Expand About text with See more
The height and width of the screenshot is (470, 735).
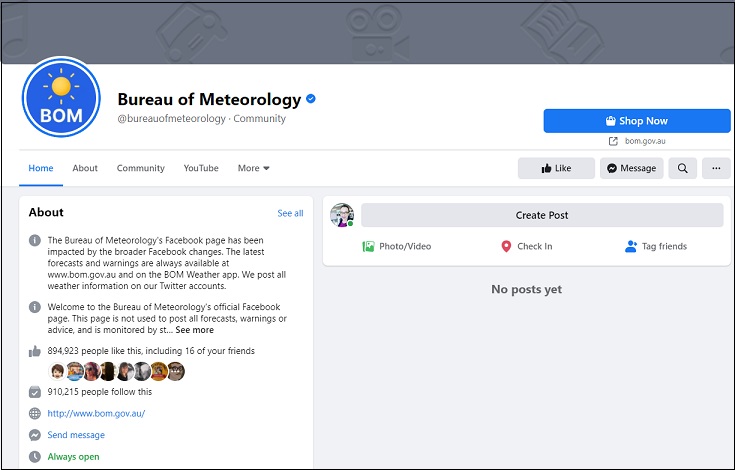pos(194,330)
